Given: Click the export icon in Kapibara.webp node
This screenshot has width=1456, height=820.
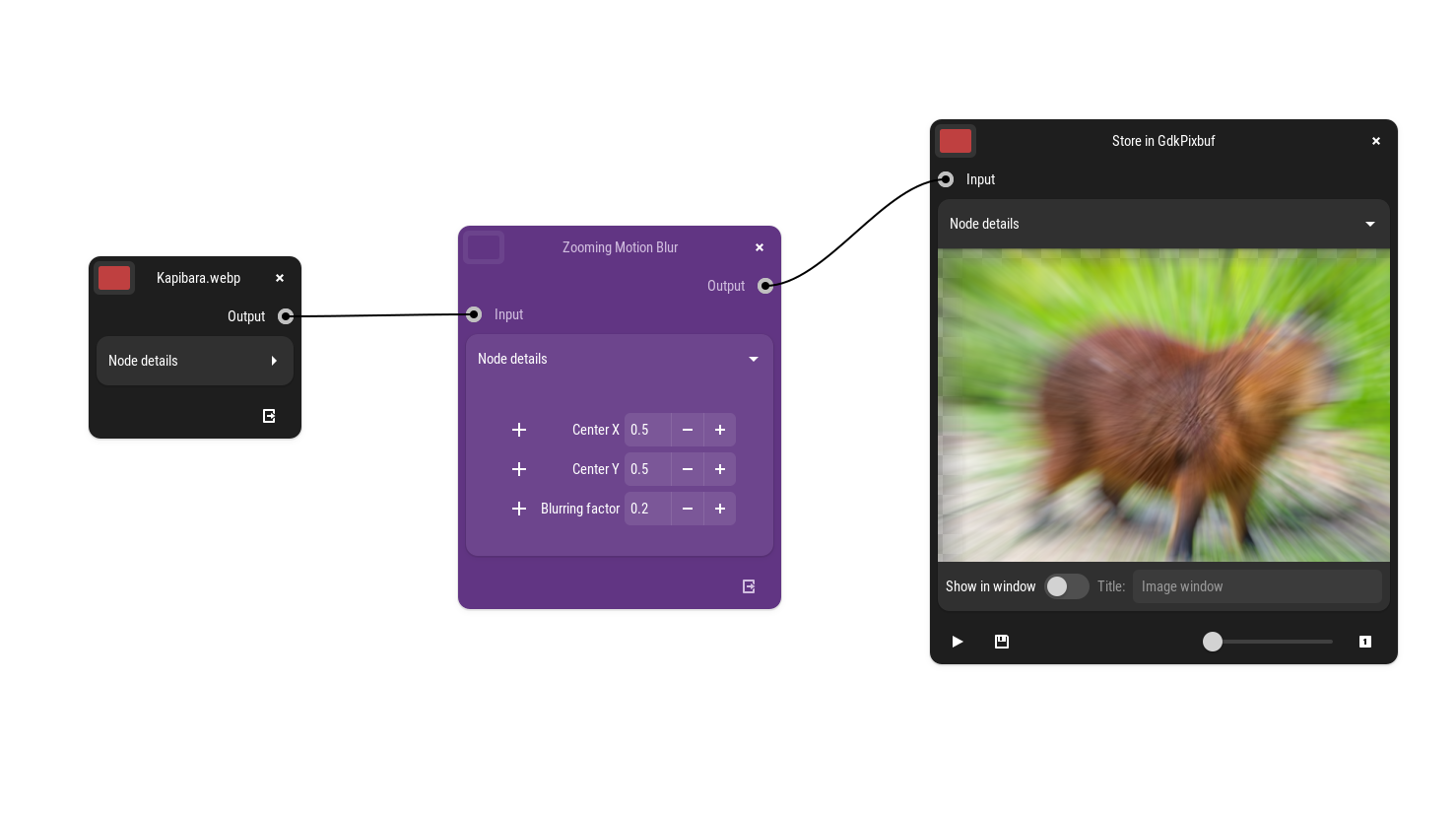Looking at the screenshot, I should 269,416.
